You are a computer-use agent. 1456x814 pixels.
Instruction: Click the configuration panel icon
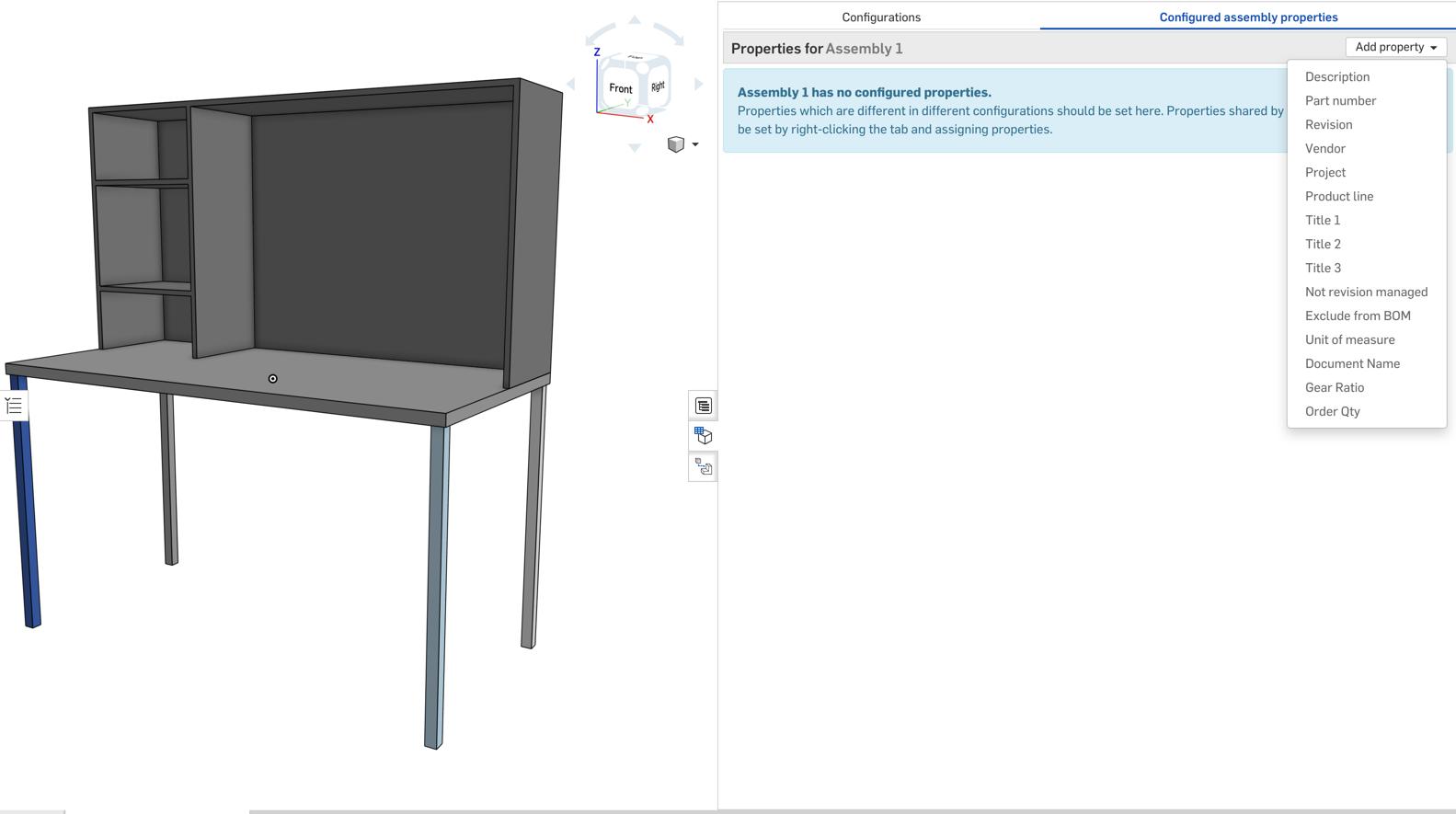pyautogui.click(x=703, y=436)
